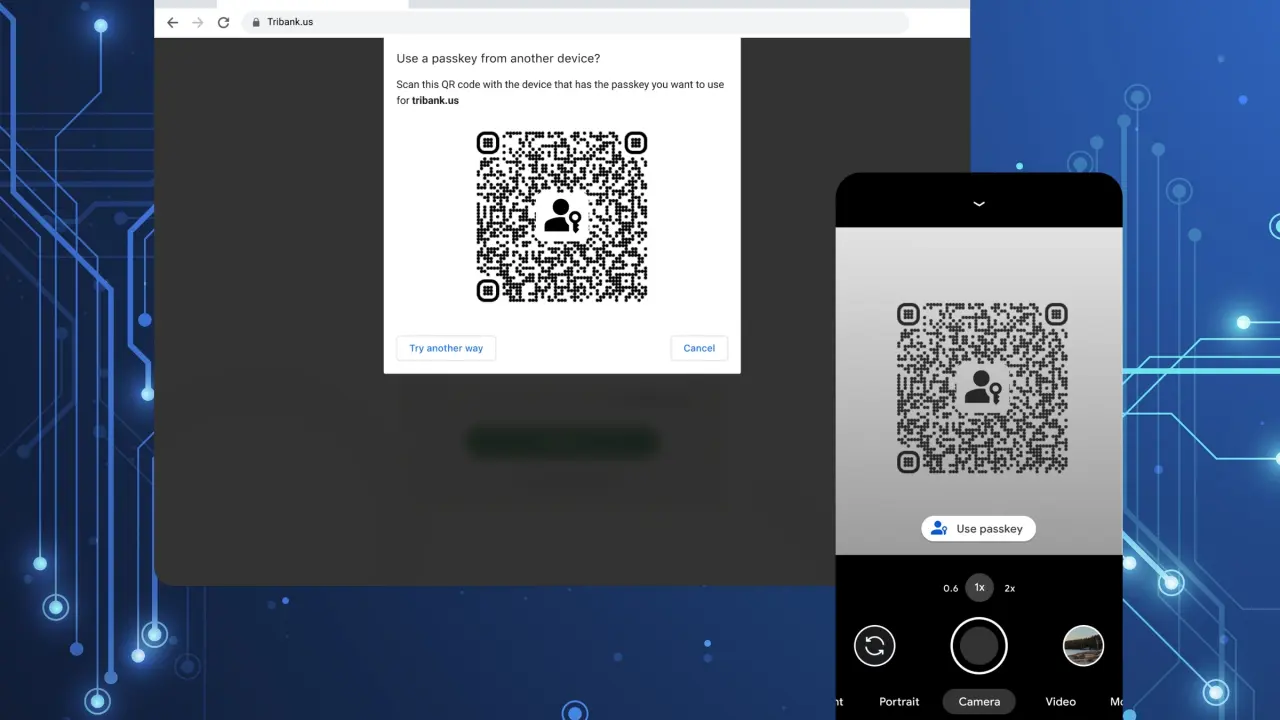Image resolution: width=1280 pixels, height=720 pixels.
Task: Click the passkey icon inside the dialog QR code
Action: pos(561,216)
